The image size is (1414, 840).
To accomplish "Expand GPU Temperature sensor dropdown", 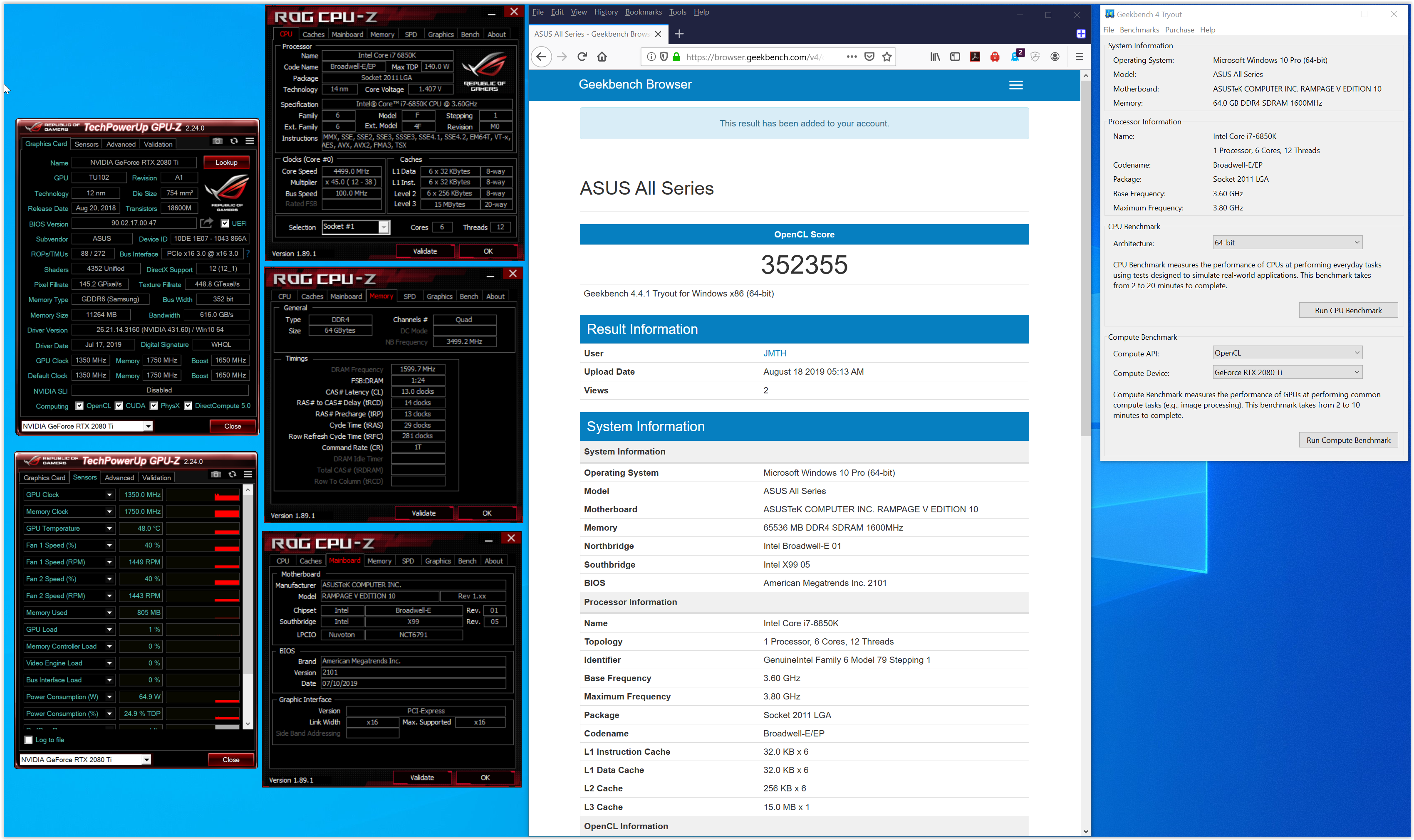I will [x=109, y=528].
